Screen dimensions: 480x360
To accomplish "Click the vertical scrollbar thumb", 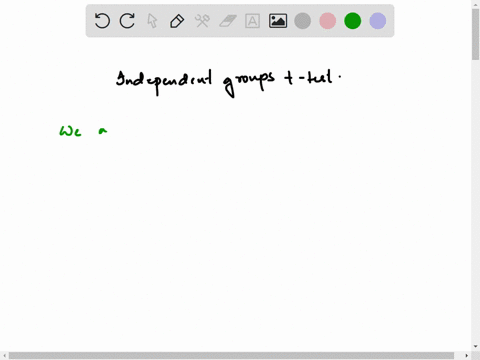I will point(475,35).
